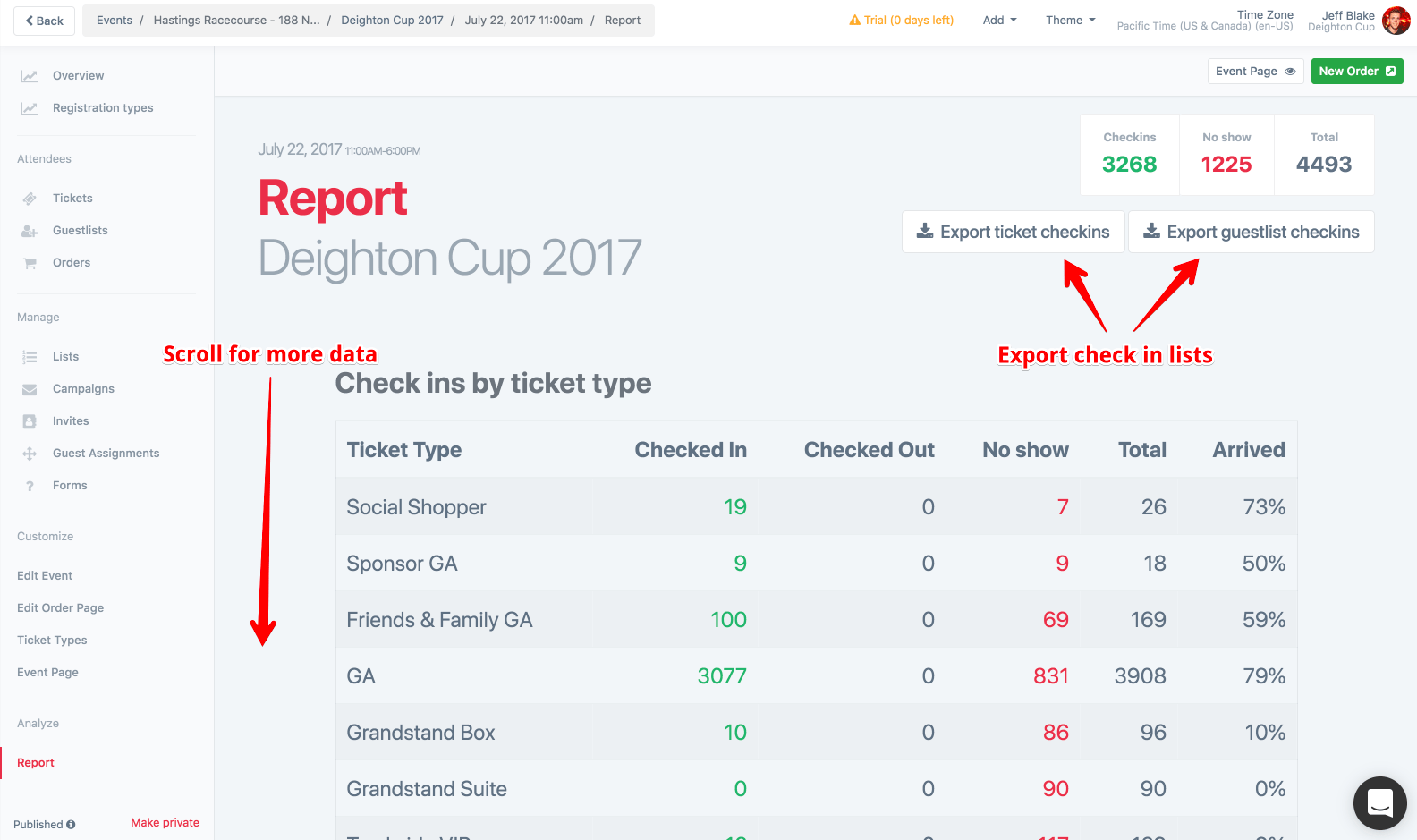Click the Published info icon
The height and width of the screenshot is (840, 1417).
point(71,825)
